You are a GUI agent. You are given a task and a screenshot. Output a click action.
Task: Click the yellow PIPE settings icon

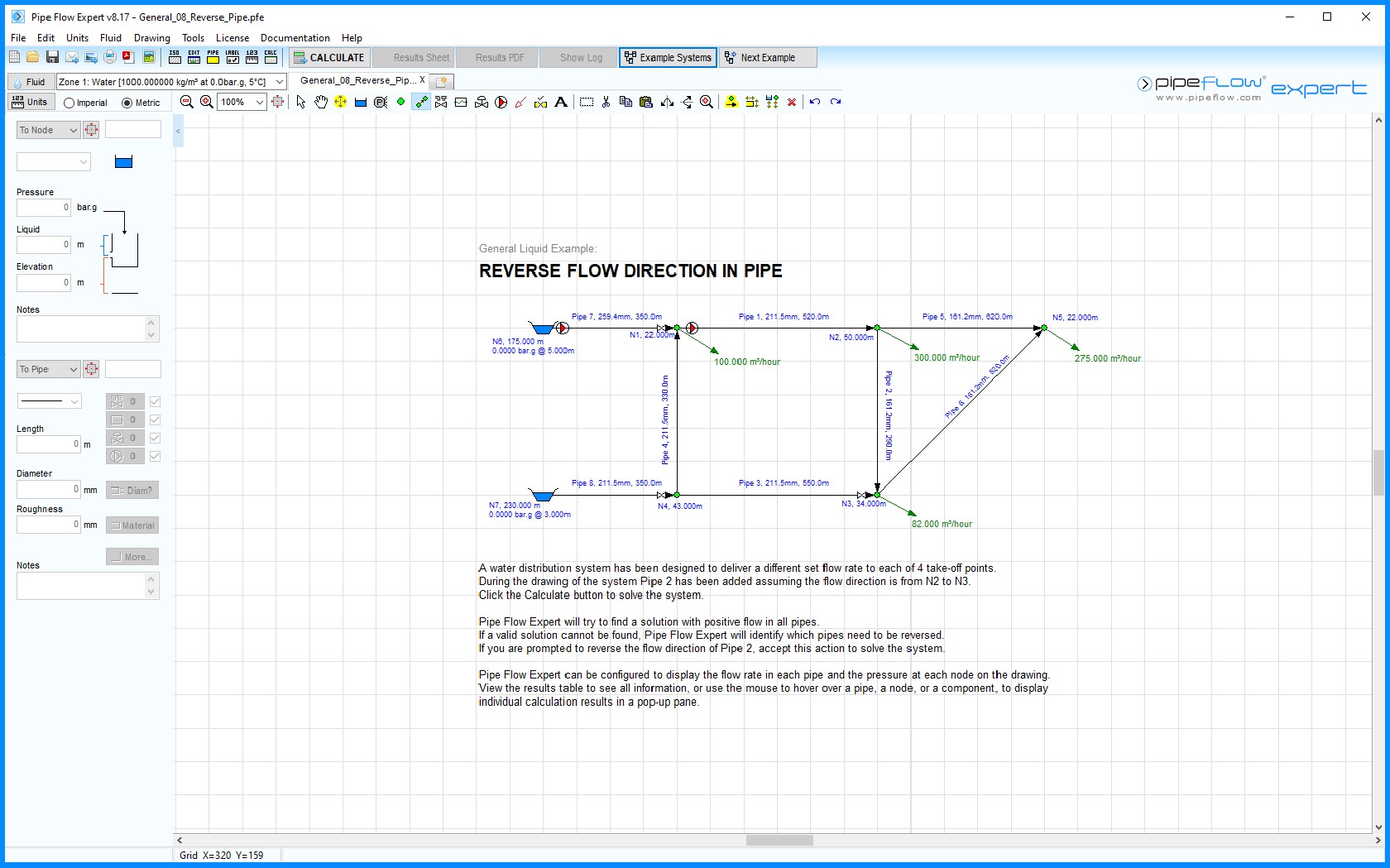(213, 57)
